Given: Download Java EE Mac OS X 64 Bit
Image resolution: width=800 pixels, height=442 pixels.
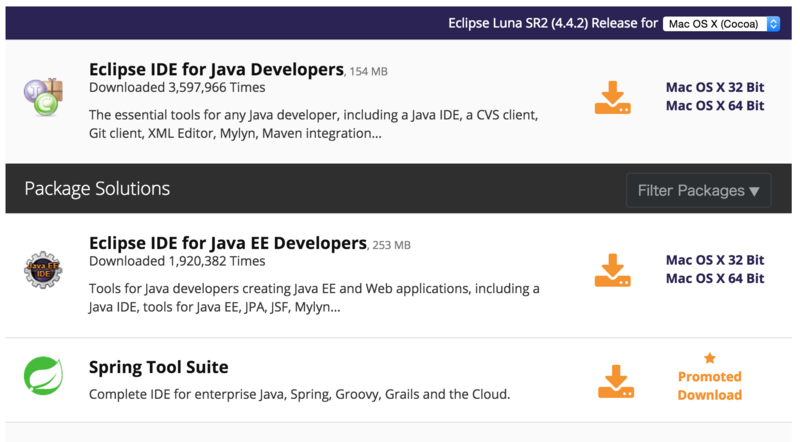Looking at the screenshot, I should click(x=715, y=279).
